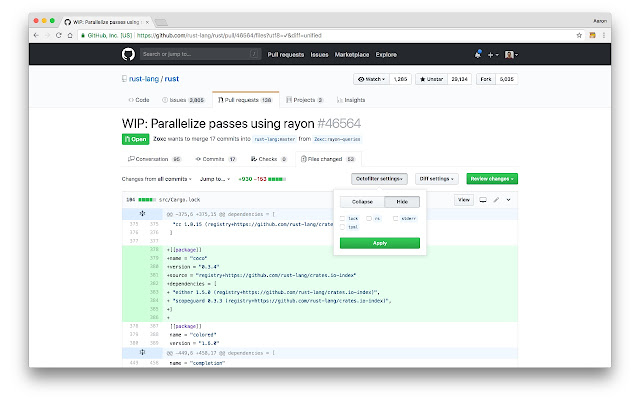Switch to the Conversation tab
The width and height of the screenshot is (640, 400).
pos(155,159)
